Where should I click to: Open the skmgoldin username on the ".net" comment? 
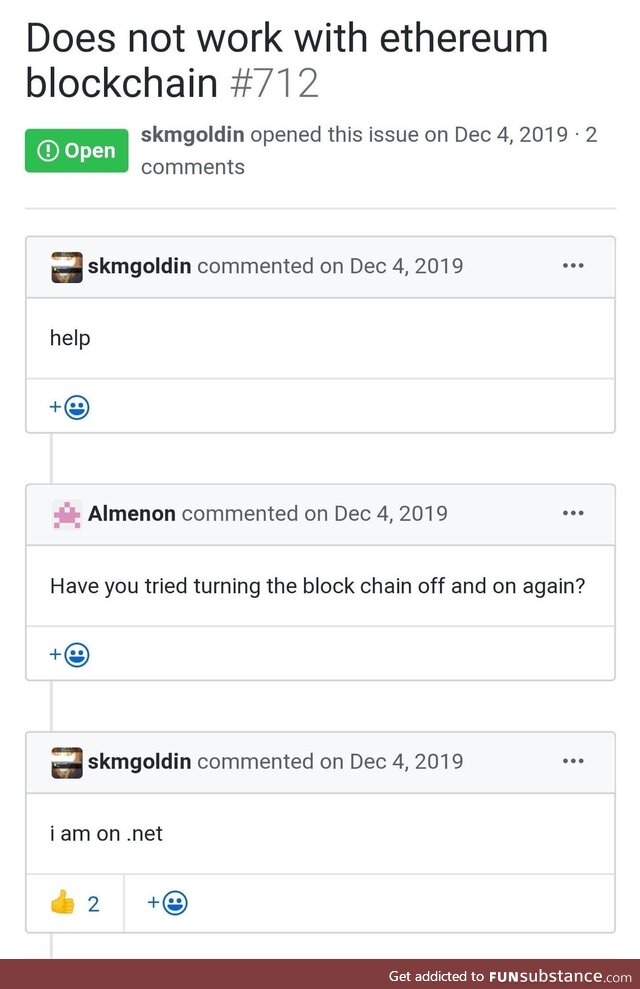139,762
